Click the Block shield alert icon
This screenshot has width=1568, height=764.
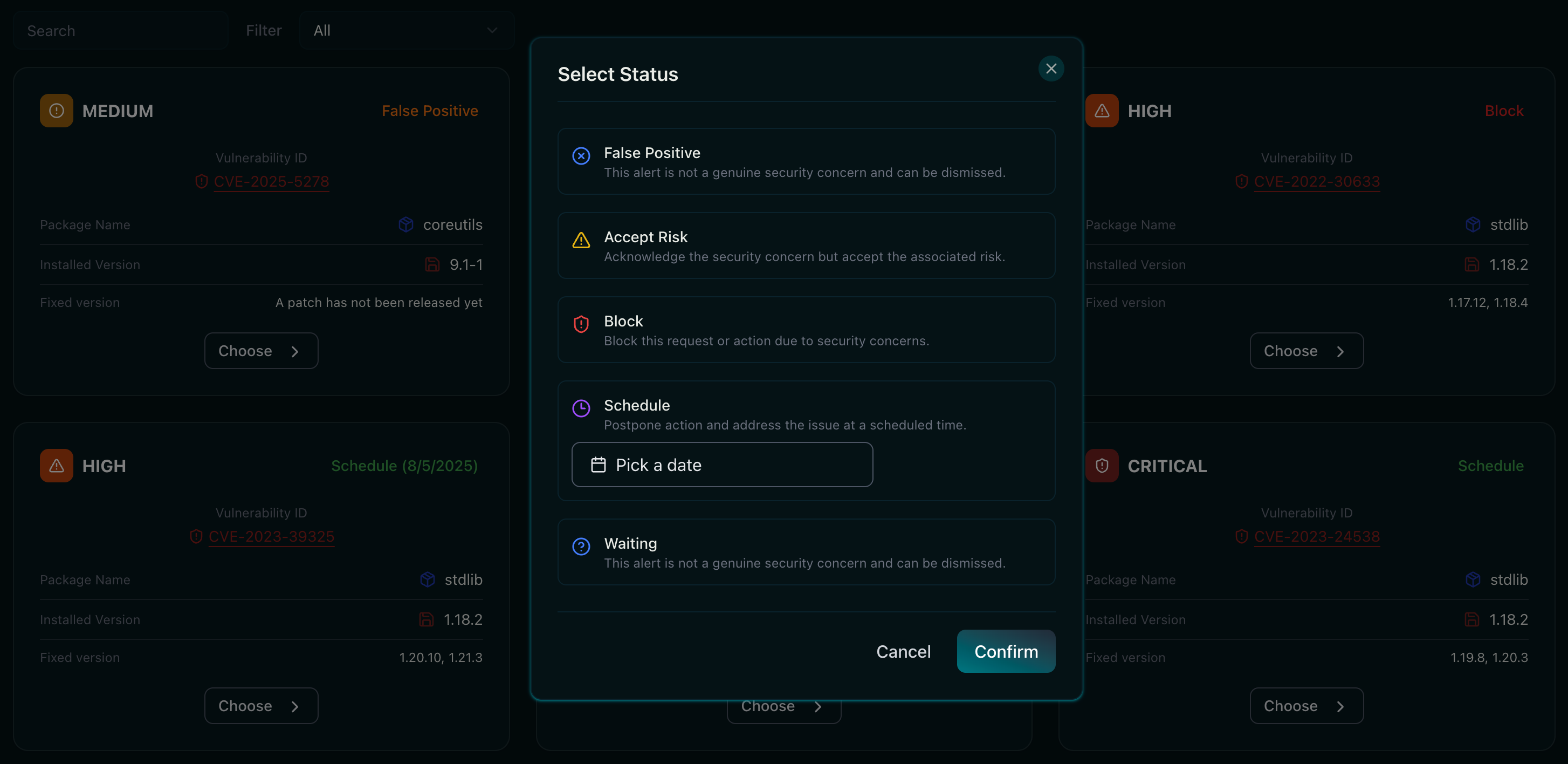[581, 324]
